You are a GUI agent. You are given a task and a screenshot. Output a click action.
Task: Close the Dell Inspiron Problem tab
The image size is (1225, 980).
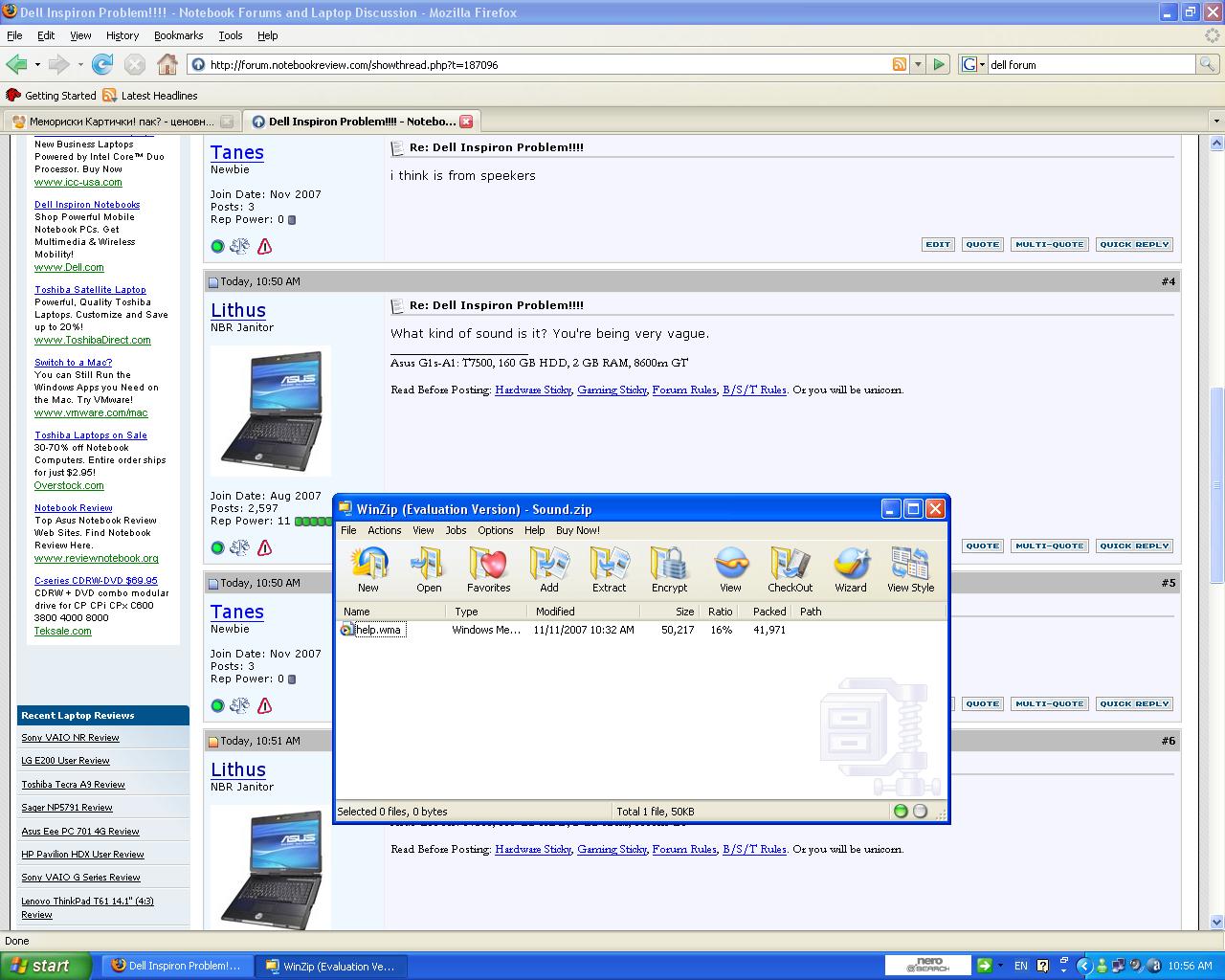point(466,122)
